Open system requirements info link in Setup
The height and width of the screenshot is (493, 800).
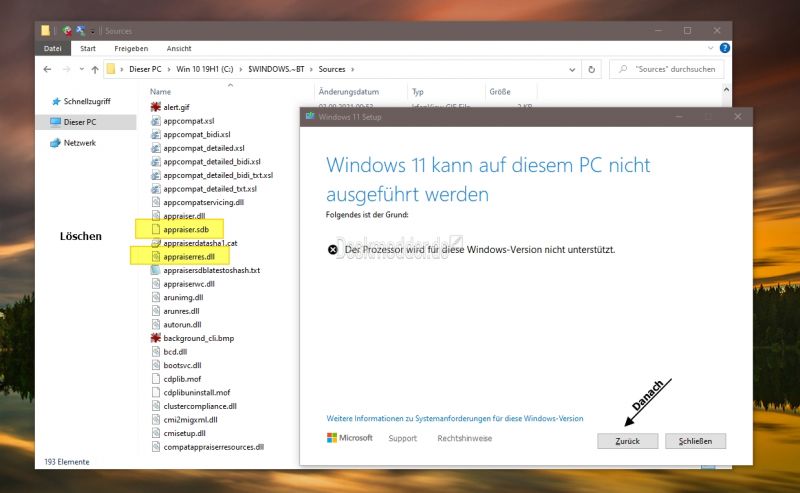coord(455,418)
